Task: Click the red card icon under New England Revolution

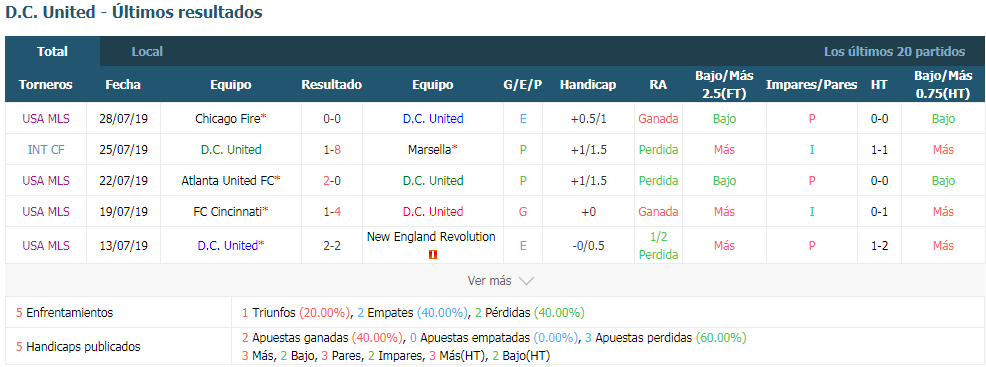Action: point(433,255)
